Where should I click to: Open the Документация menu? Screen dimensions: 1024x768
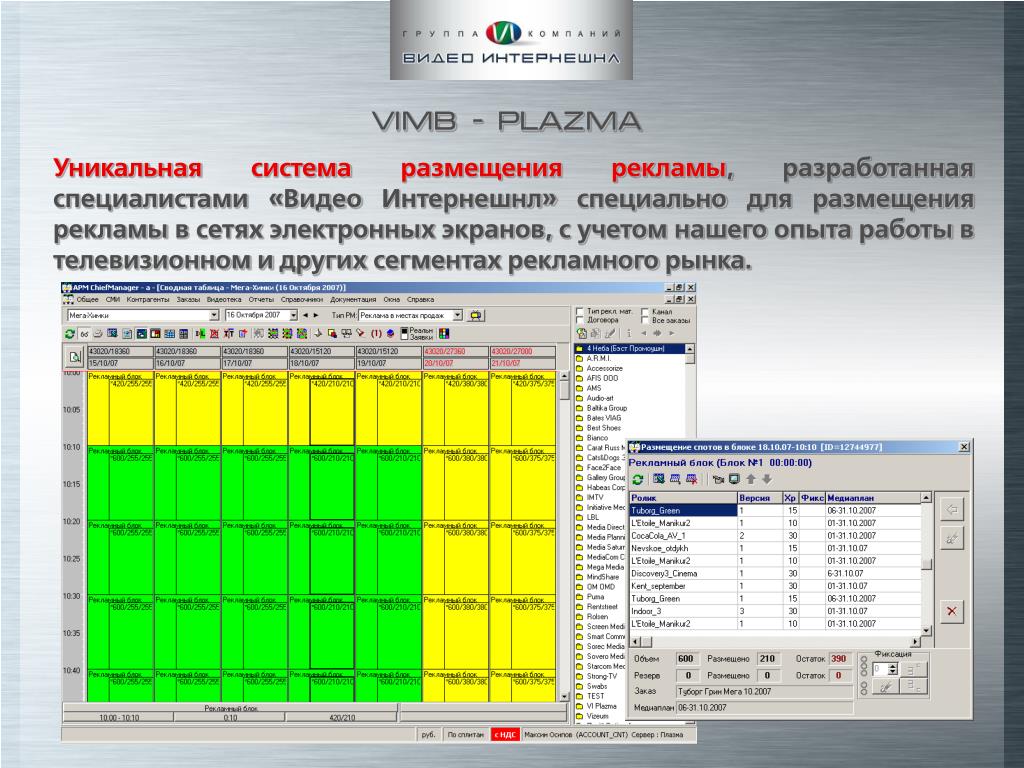coord(353,300)
